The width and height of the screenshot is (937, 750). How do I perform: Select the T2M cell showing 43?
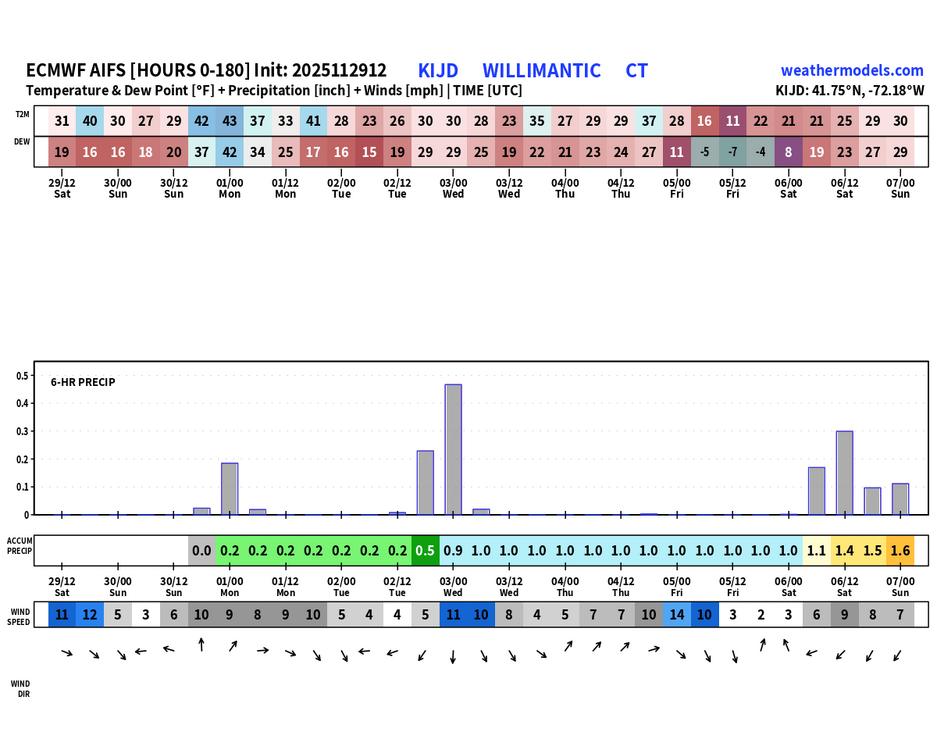(x=229, y=121)
